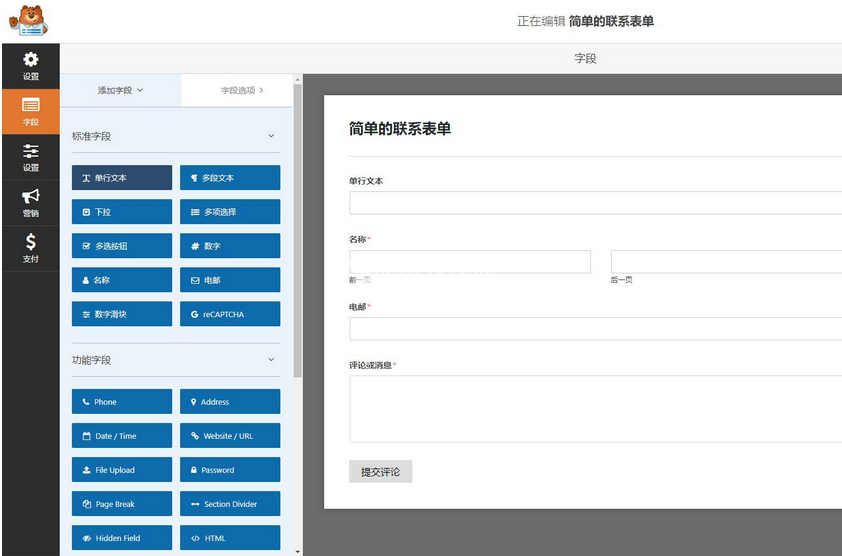Click the 评论或消息 label in preview
This screenshot has height=556, width=842.
[x=371, y=365]
